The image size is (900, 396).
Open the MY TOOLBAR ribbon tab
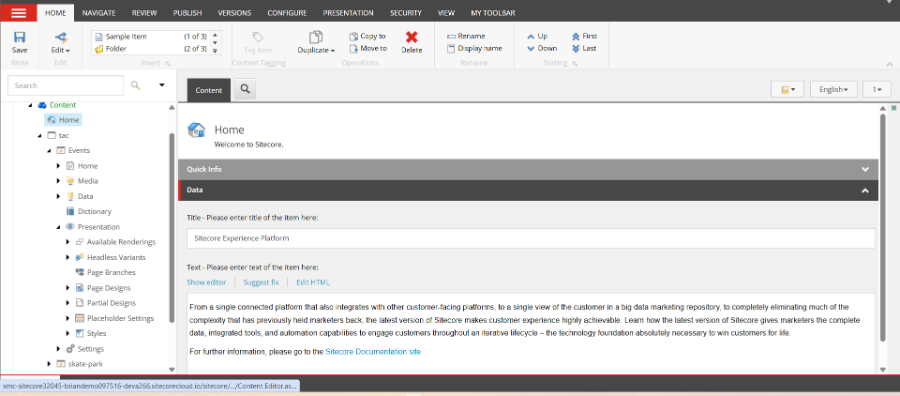point(492,13)
